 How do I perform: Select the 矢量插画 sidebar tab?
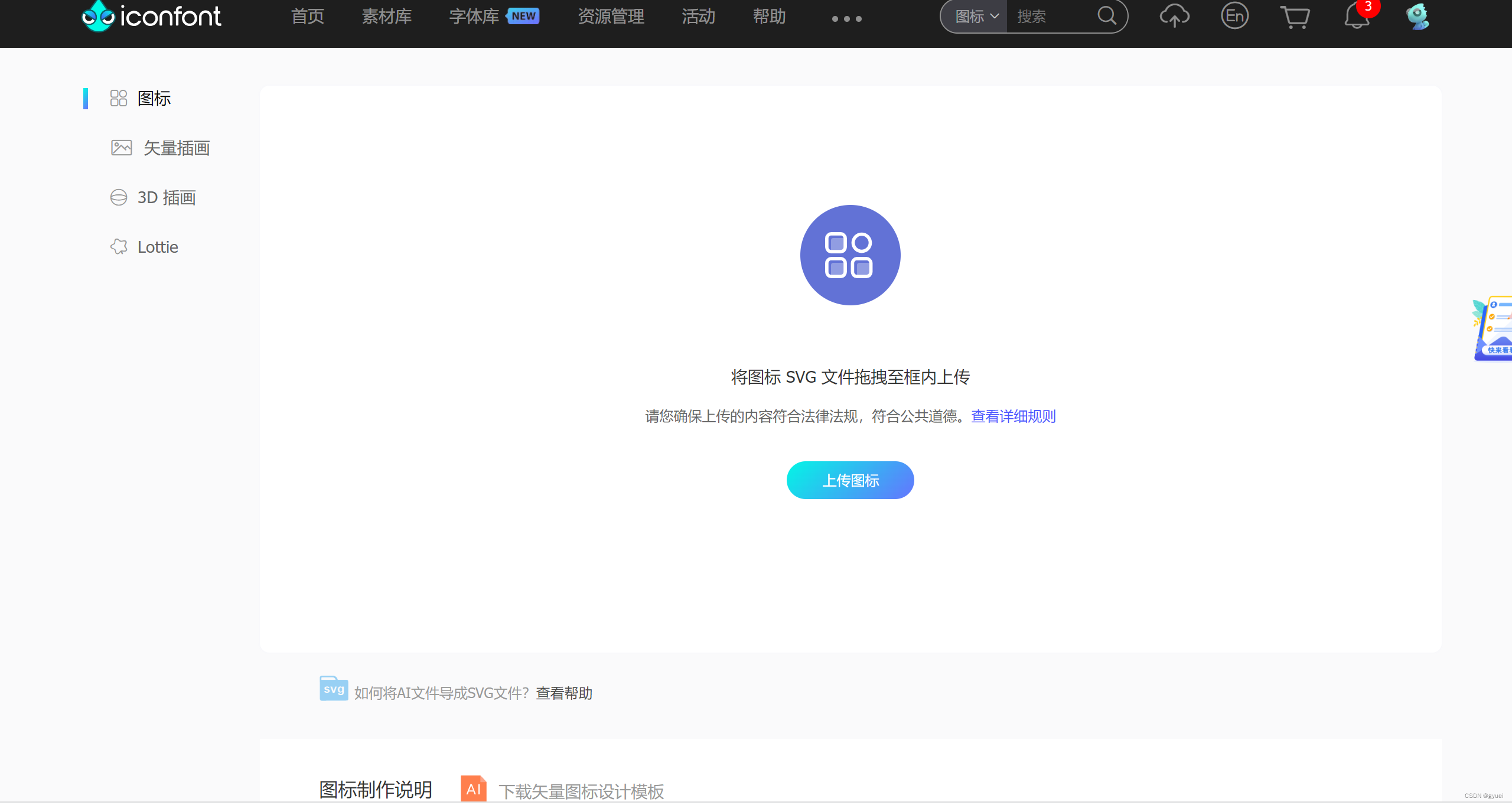click(177, 148)
